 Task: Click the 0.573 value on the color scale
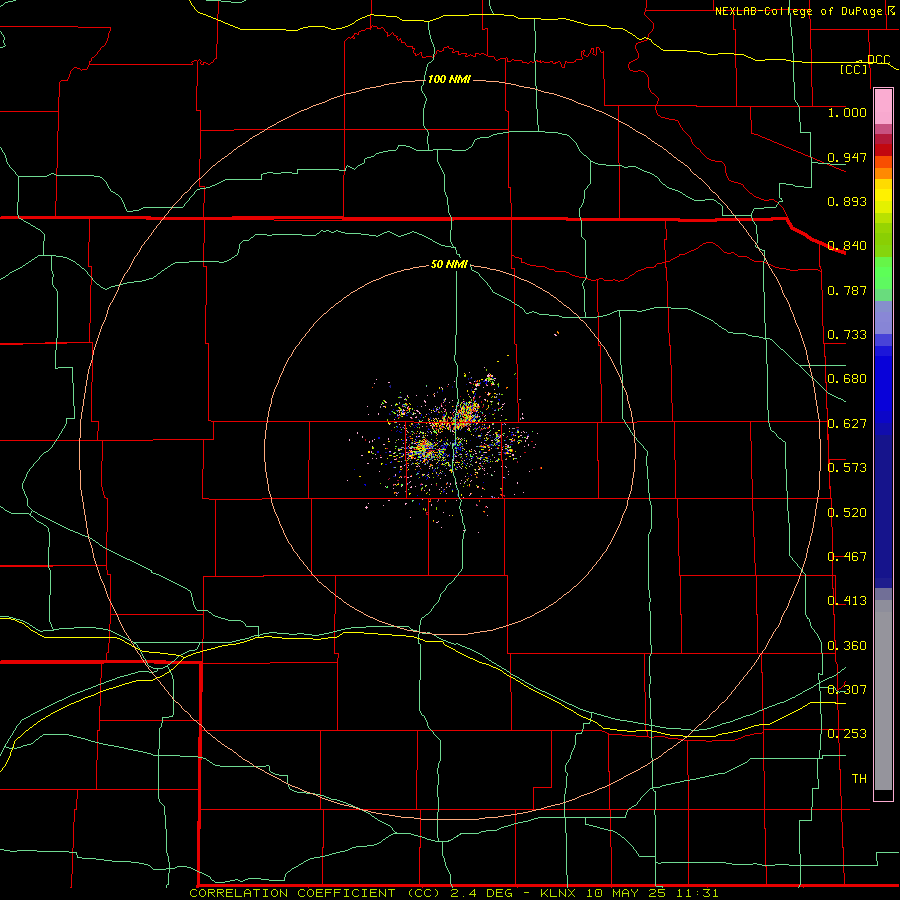click(x=847, y=468)
